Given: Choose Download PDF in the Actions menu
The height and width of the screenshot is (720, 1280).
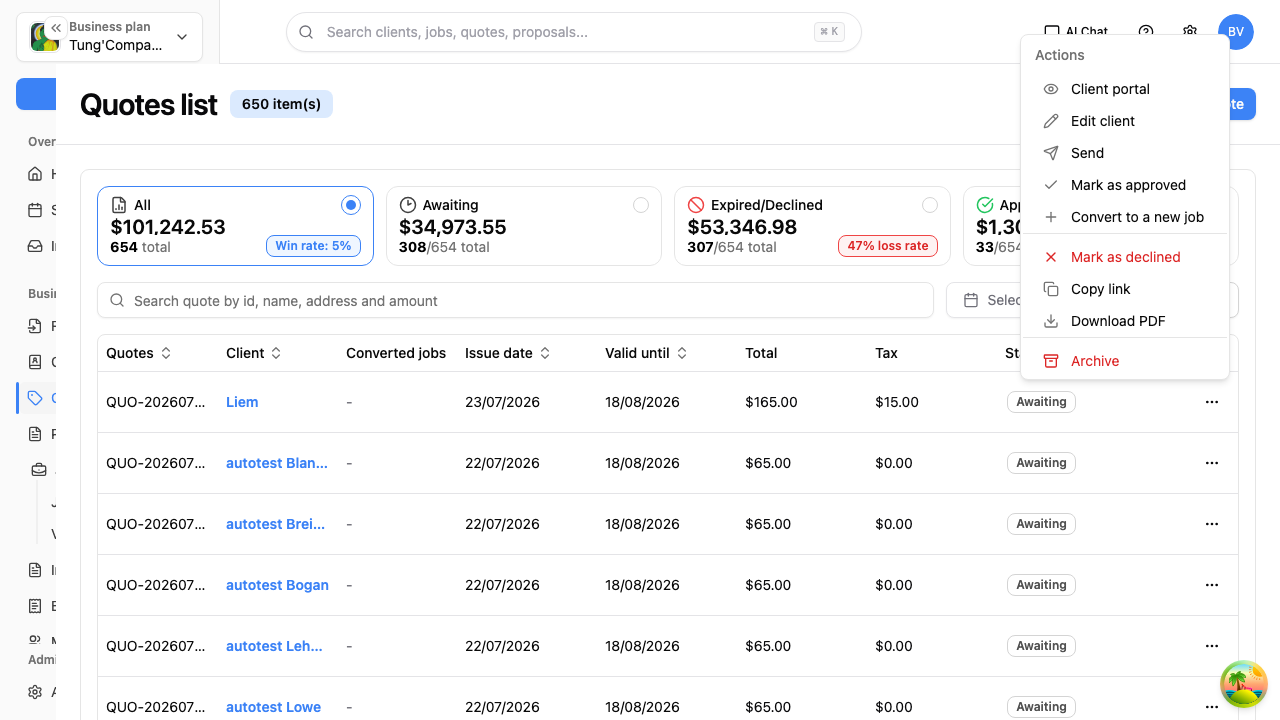Looking at the screenshot, I should 1125,321.
